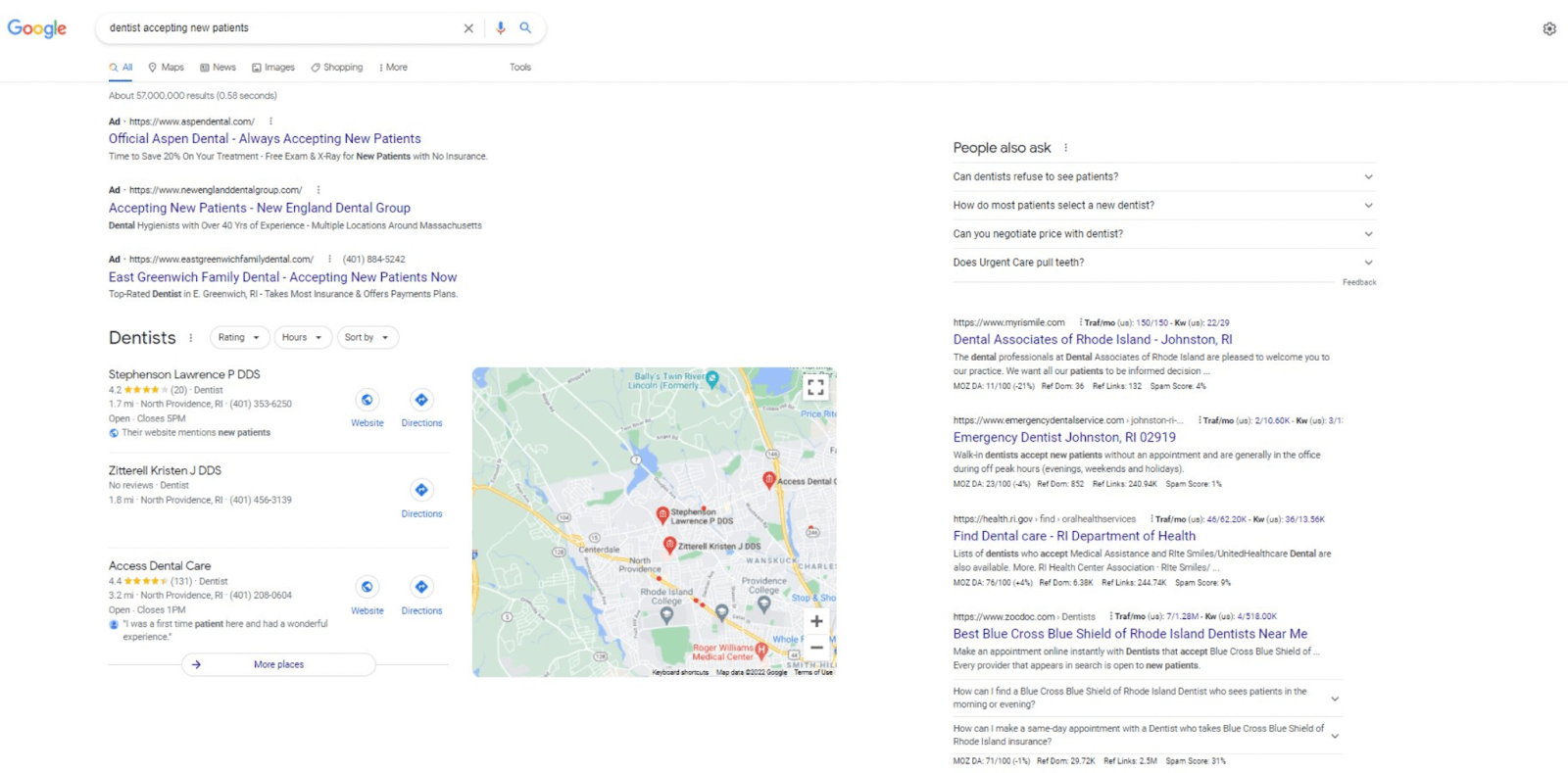This screenshot has width=1568, height=773.
Task: Click the search input field
Action: pos(279,28)
